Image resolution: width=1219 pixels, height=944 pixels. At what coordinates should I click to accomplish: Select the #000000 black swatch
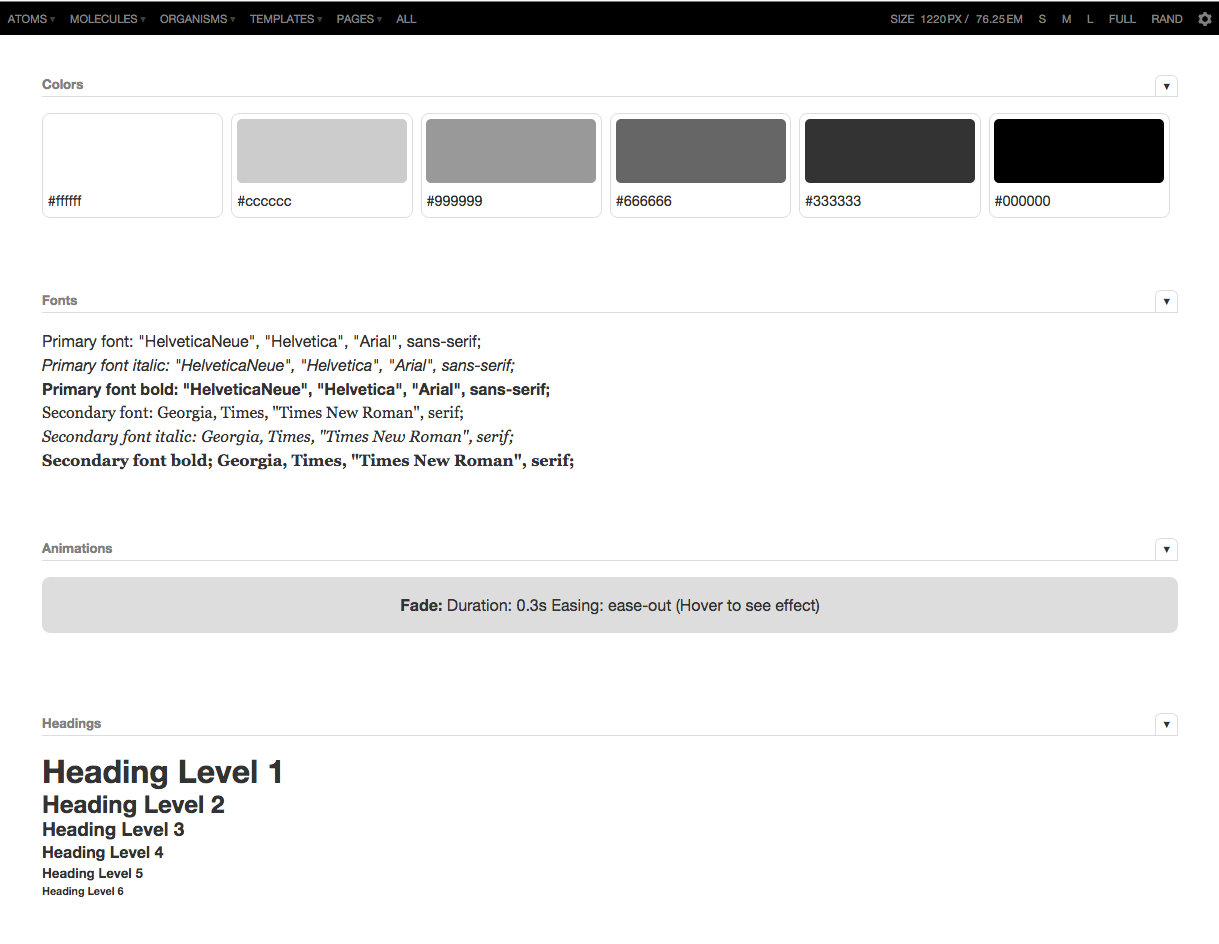(1079, 165)
